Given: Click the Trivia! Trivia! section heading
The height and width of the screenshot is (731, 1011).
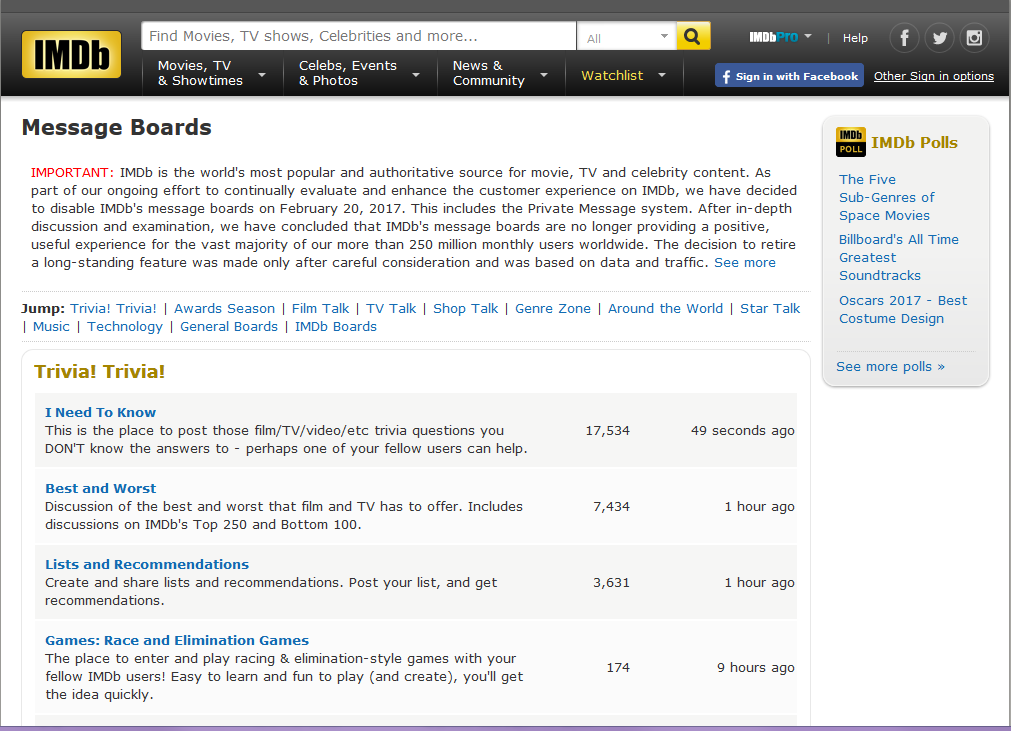Looking at the screenshot, I should tap(99, 371).
